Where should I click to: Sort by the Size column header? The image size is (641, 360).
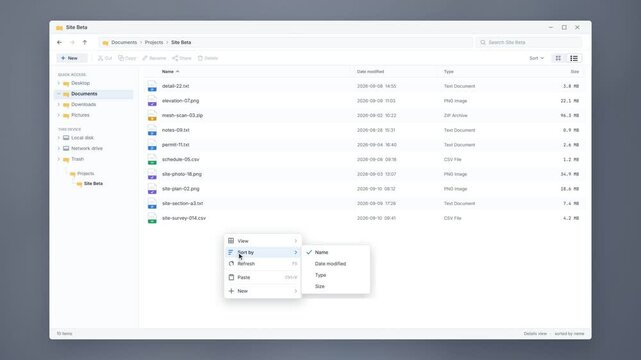[575, 72]
